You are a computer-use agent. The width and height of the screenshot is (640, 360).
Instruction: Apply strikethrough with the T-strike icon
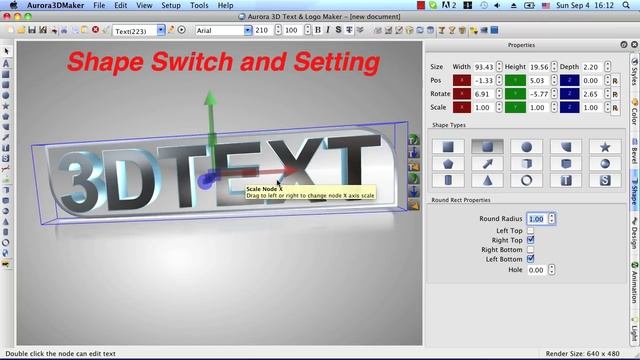pyautogui.click(x=349, y=30)
